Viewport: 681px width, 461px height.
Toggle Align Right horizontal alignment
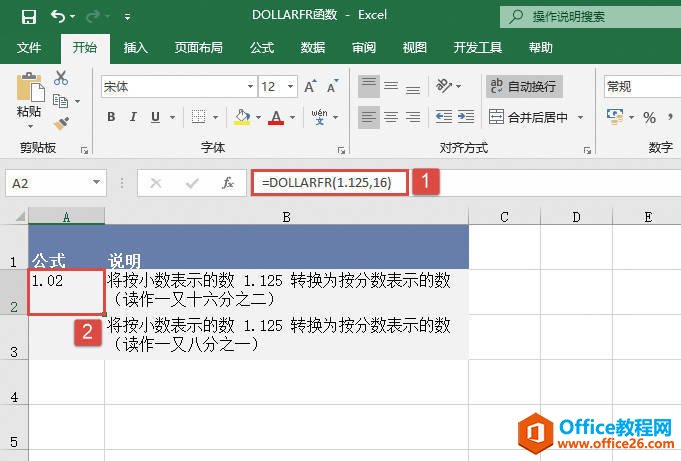coord(413,117)
